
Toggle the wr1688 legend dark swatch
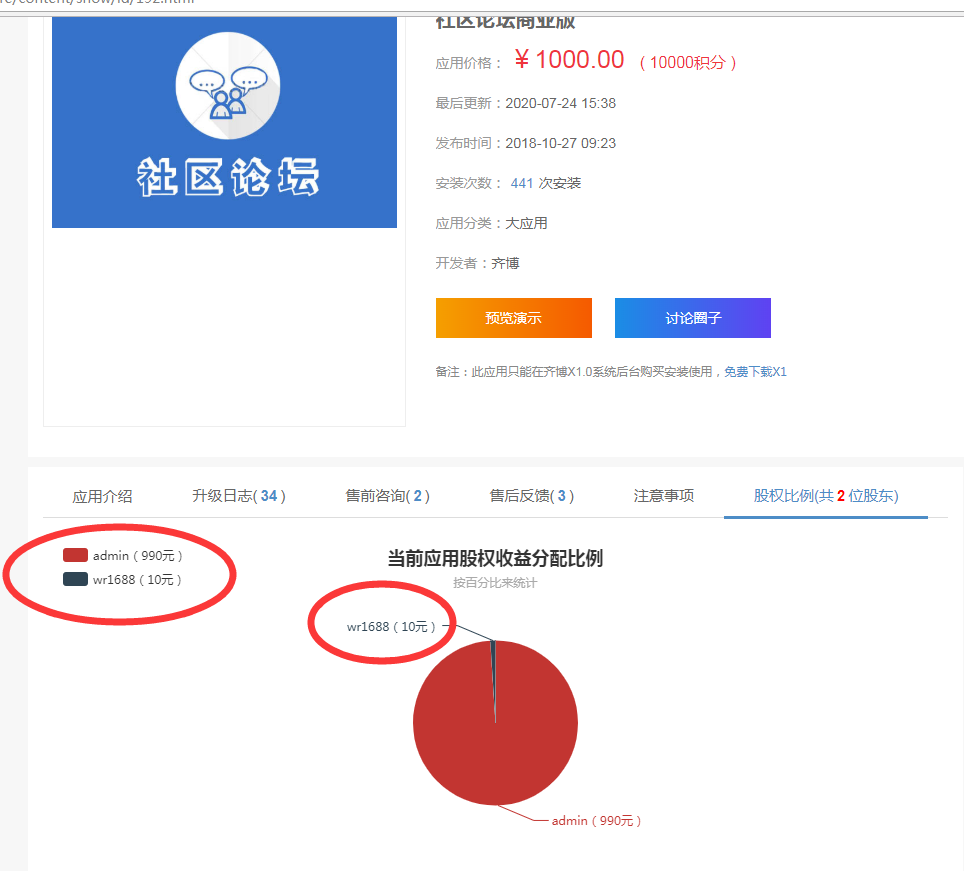click(75, 579)
